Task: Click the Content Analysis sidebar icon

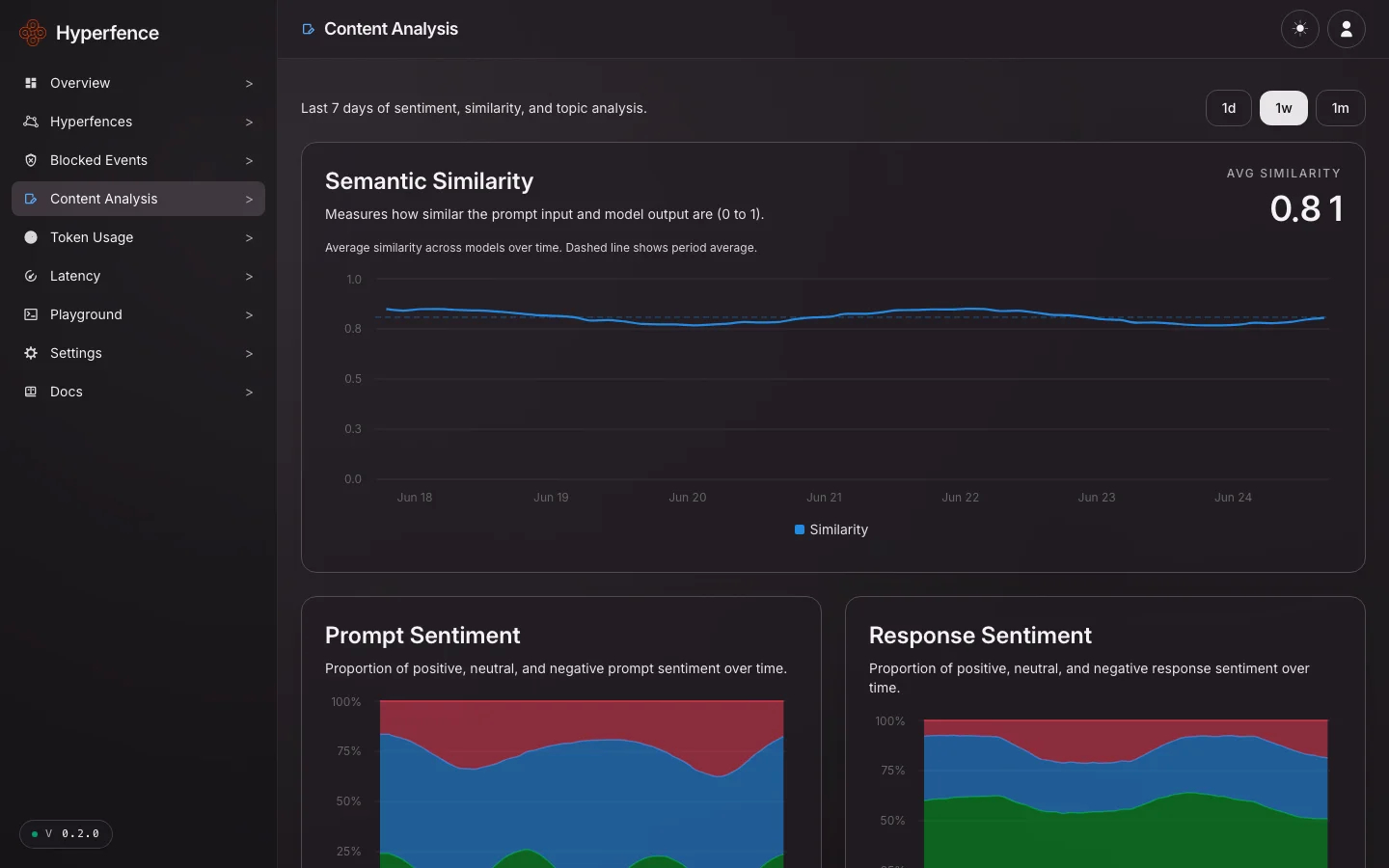Action: tap(31, 199)
